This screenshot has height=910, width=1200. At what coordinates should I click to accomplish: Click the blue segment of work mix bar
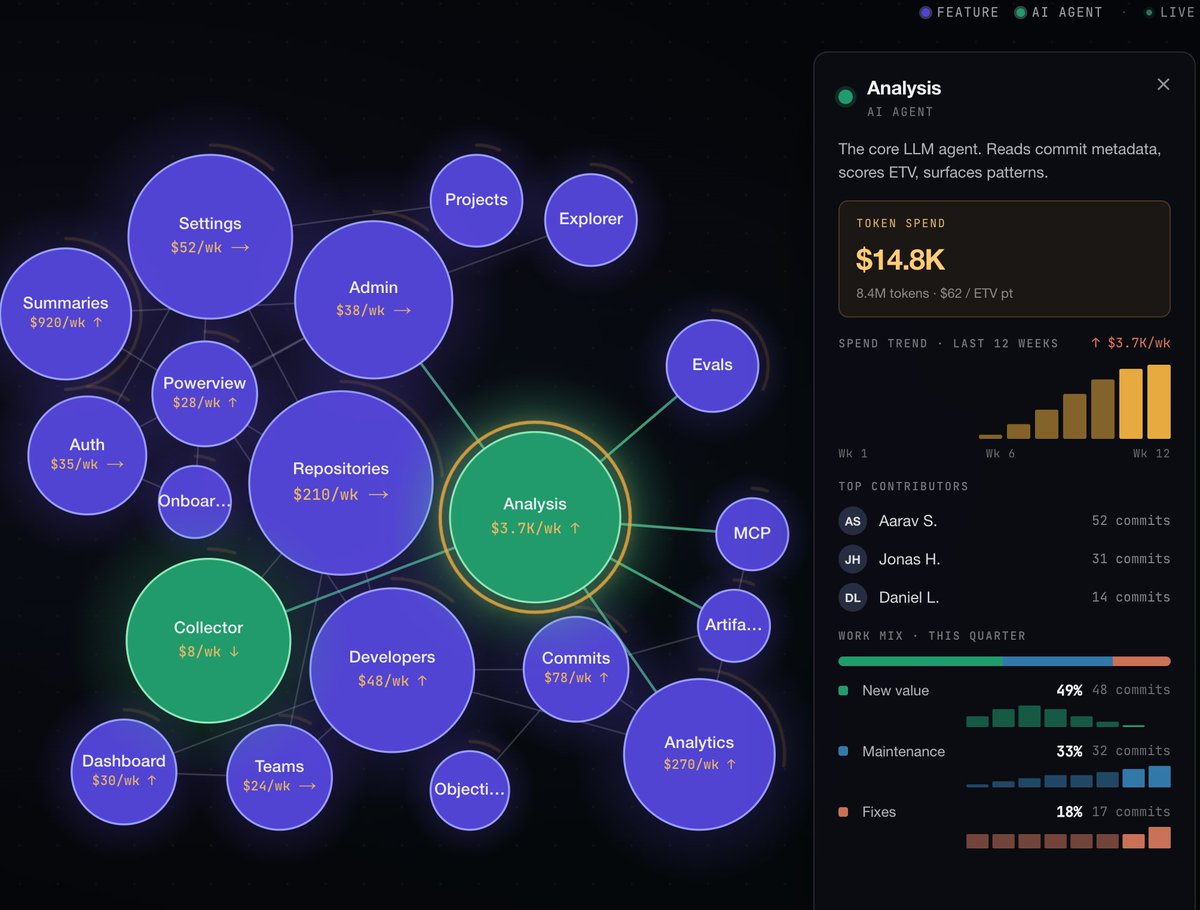pos(1057,661)
